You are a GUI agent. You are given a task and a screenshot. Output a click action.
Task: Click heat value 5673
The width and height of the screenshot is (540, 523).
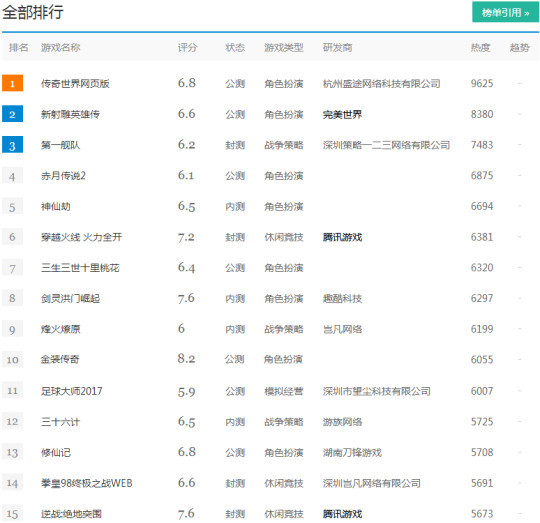click(x=482, y=514)
